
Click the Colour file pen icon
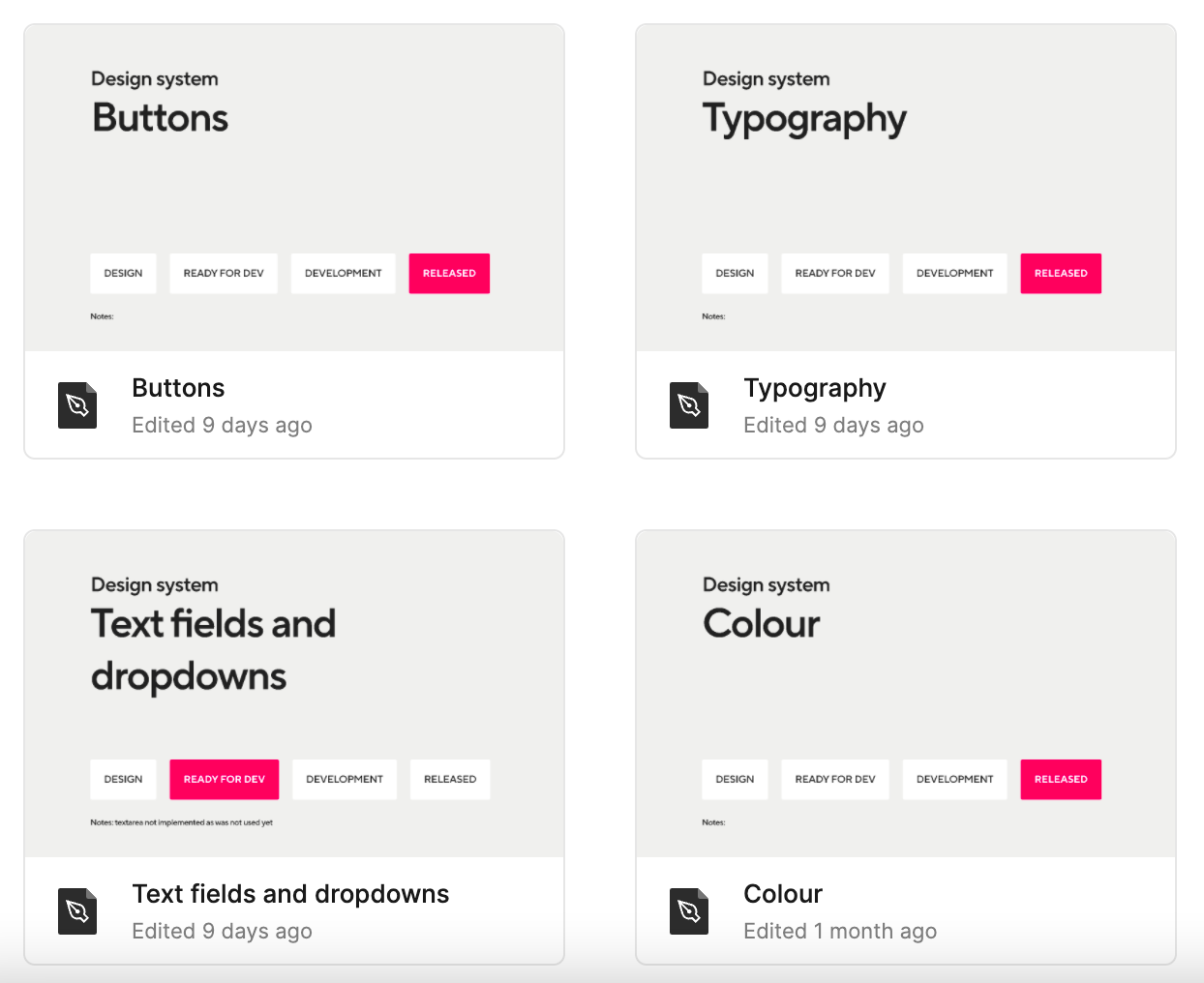pos(689,911)
